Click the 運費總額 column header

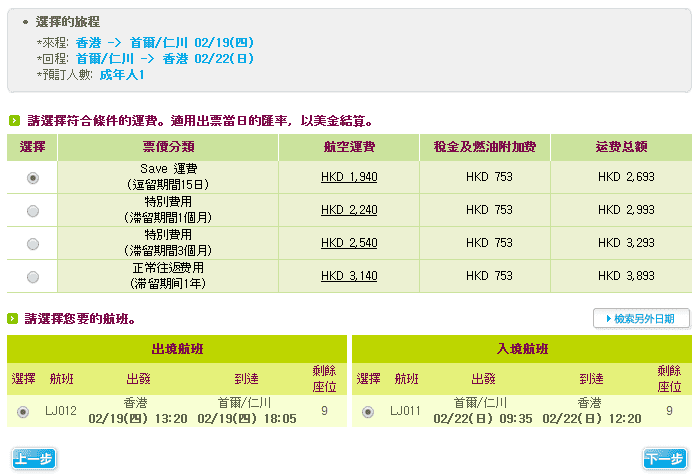pyautogui.click(x=620, y=147)
